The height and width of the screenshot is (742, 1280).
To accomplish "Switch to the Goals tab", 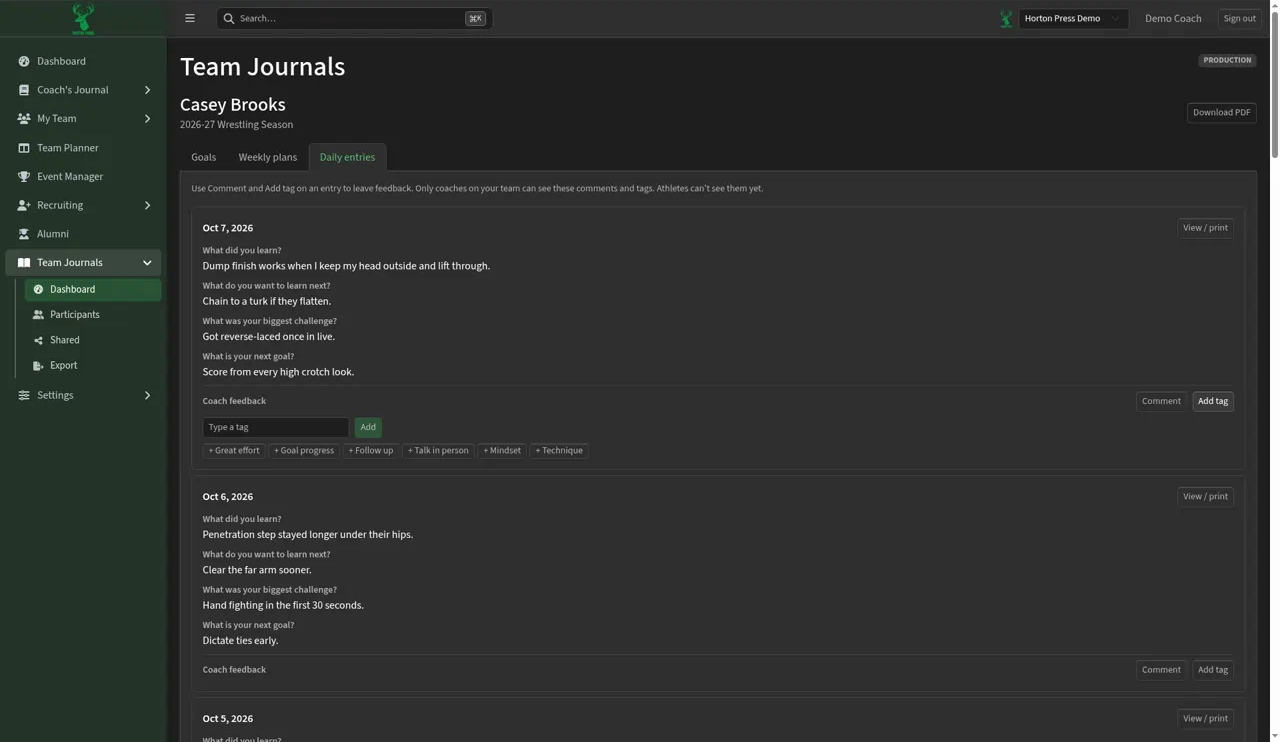I will (204, 157).
